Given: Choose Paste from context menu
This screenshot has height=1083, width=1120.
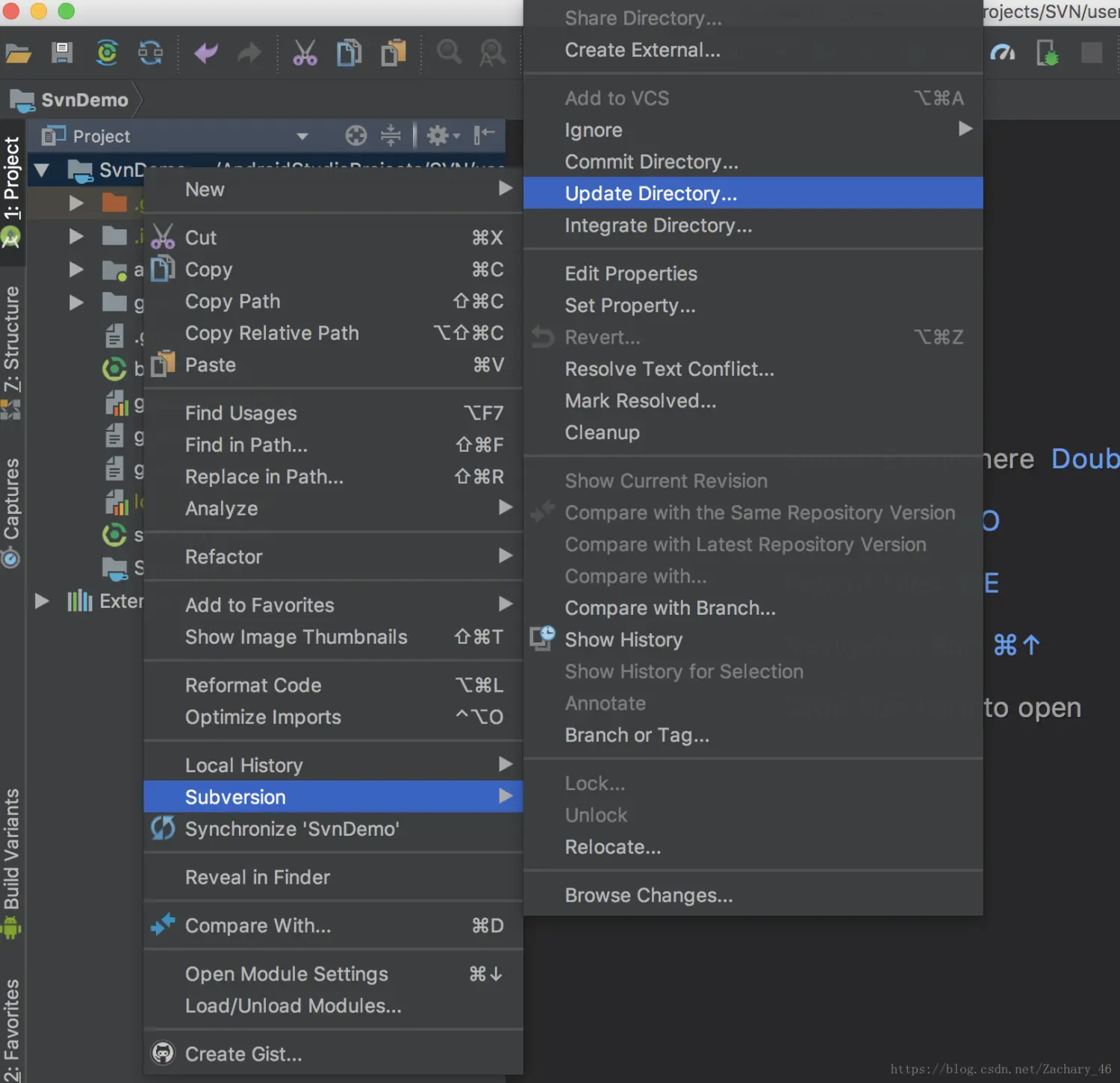Looking at the screenshot, I should pos(333,365).
